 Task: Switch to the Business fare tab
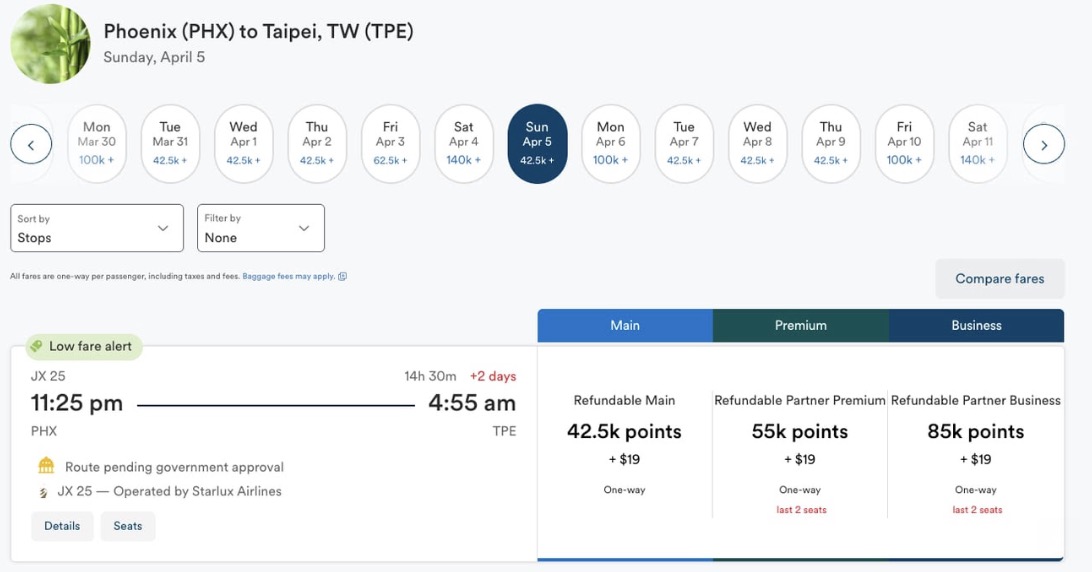coord(976,325)
